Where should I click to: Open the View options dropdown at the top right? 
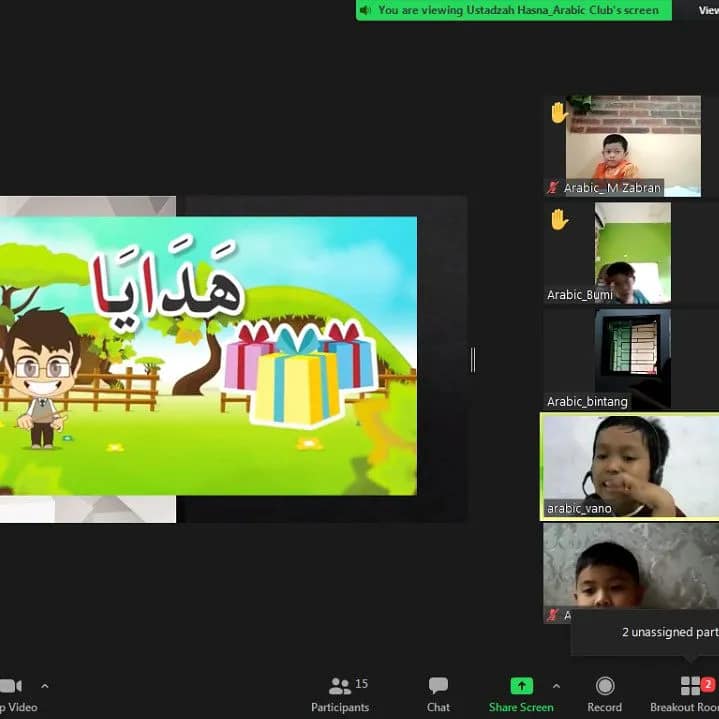point(708,10)
